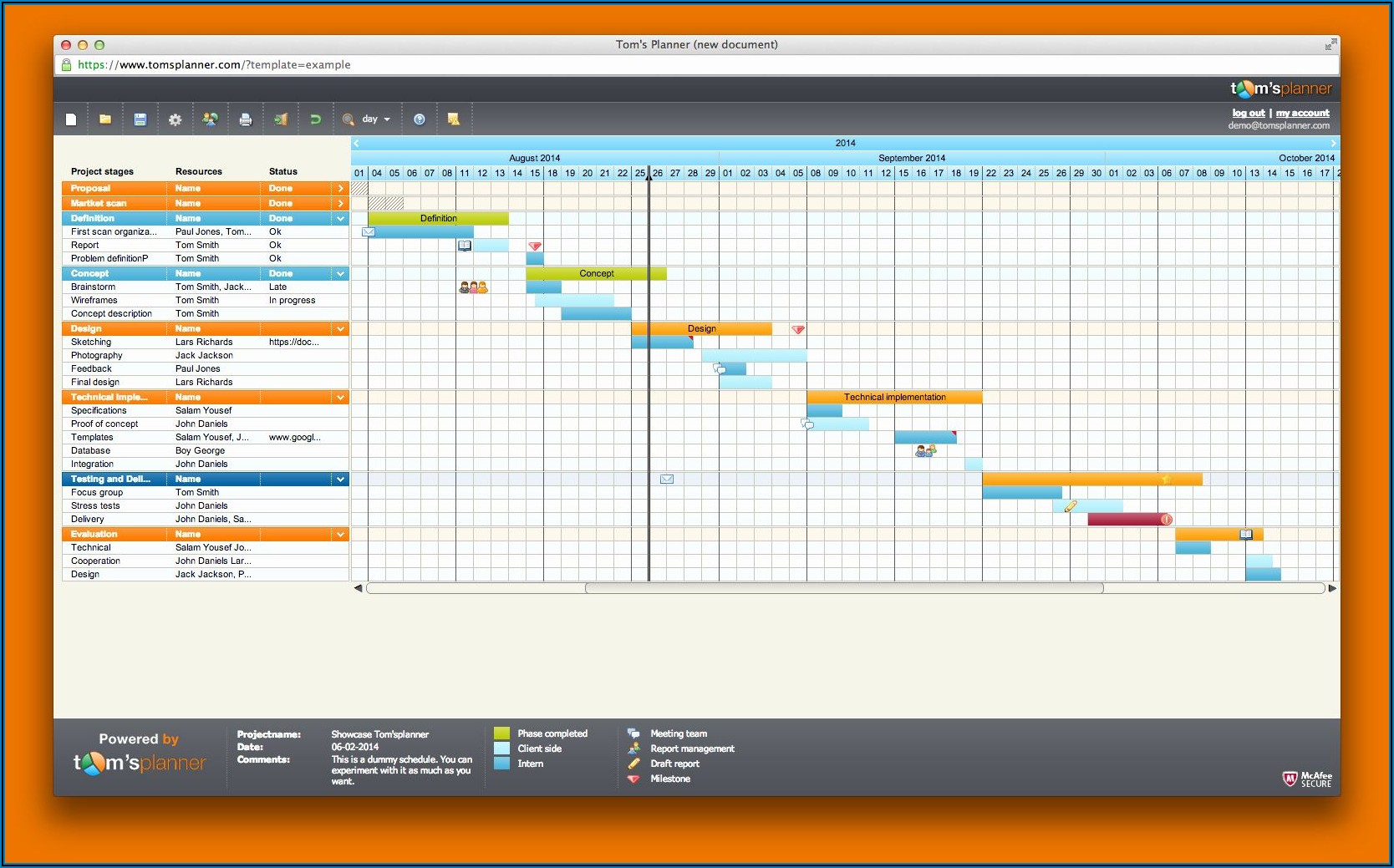Print the schedule using printer icon
The width and height of the screenshot is (1394, 868).
pyautogui.click(x=245, y=119)
